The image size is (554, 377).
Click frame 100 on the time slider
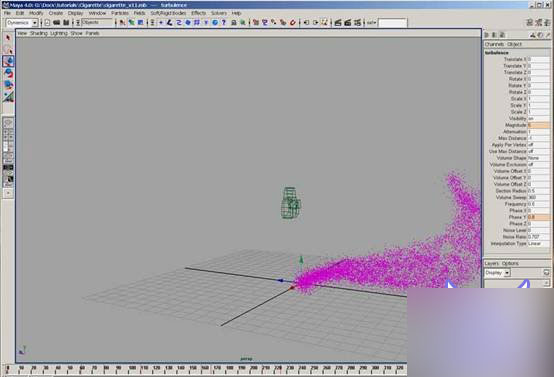click(132, 368)
